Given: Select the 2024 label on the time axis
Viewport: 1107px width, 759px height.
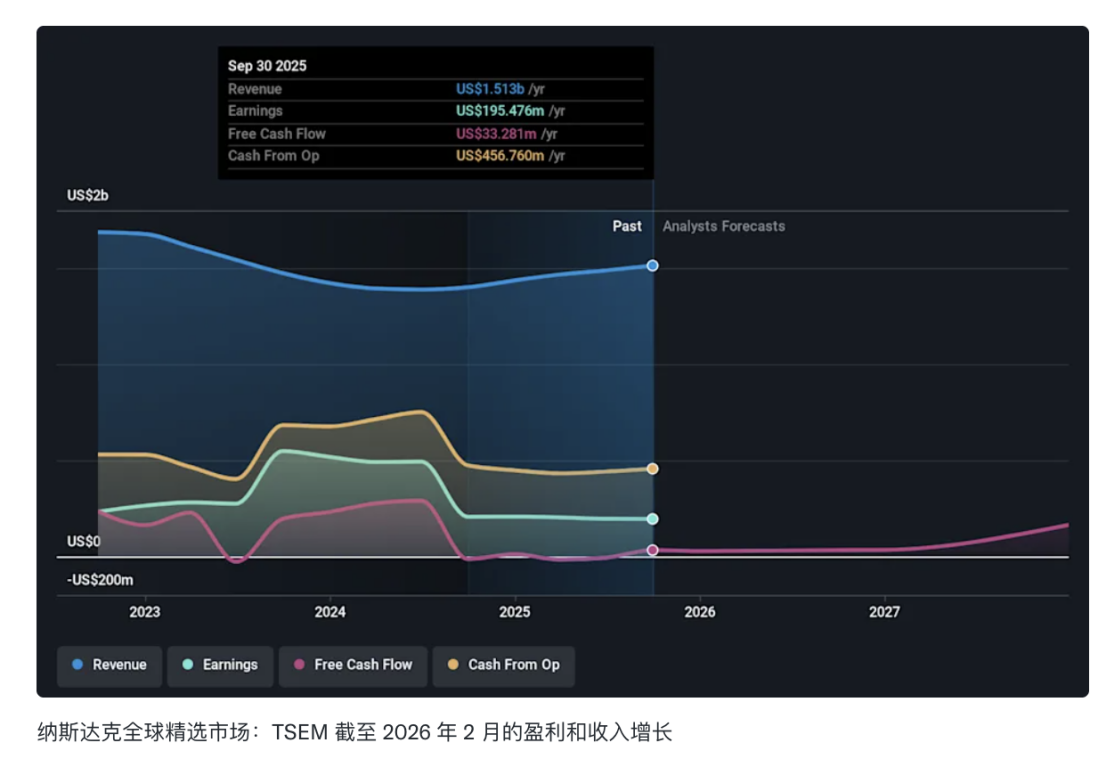Looking at the screenshot, I should pos(330,612).
